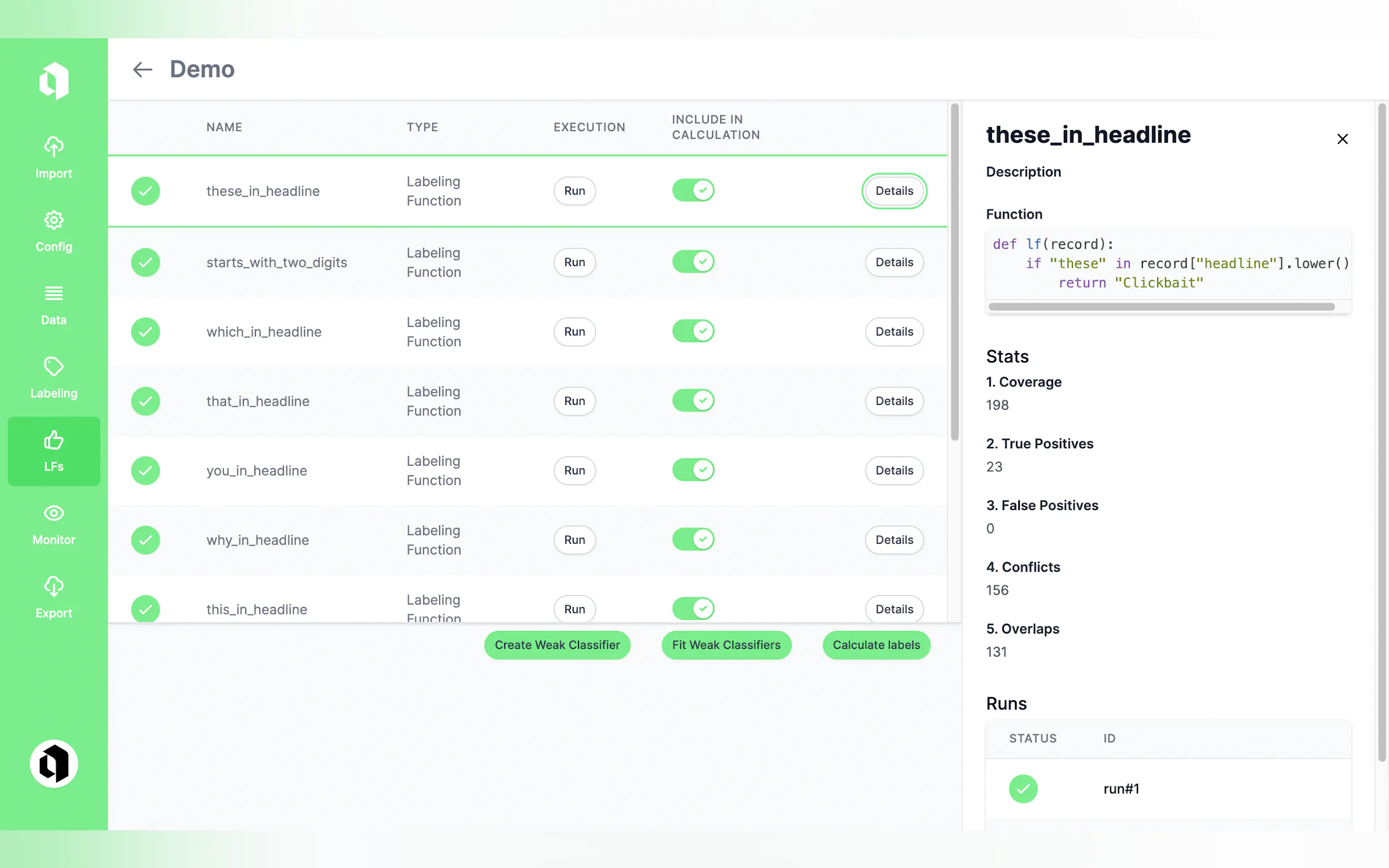Disable these_in_headline include in calculation
The height and width of the screenshot is (868, 1389).
pos(692,190)
